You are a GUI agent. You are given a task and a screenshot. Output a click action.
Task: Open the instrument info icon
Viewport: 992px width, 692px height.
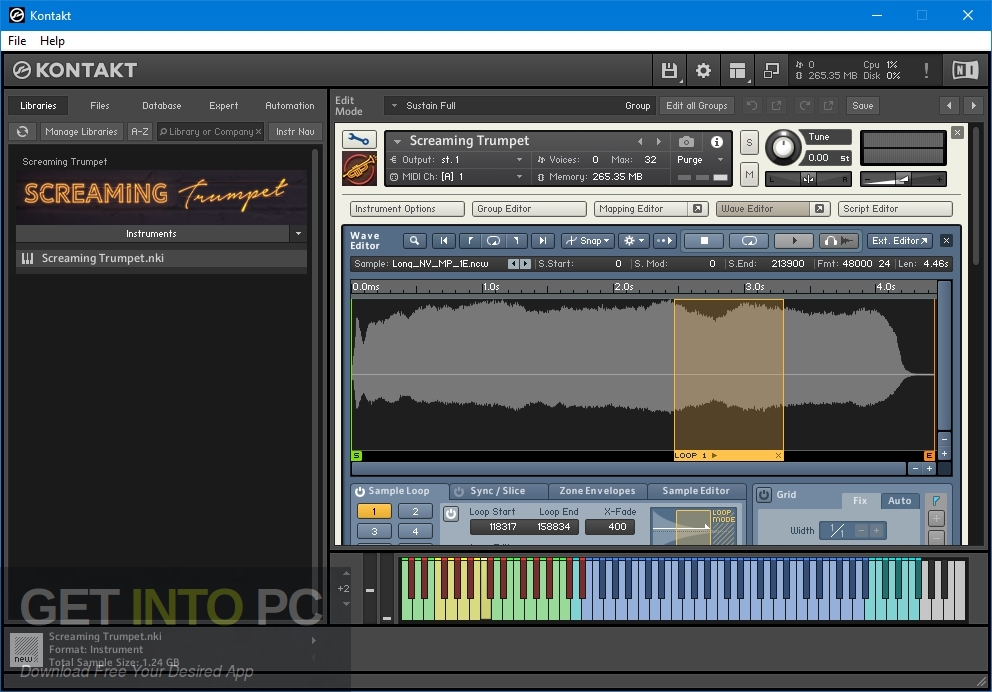coord(717,142)
